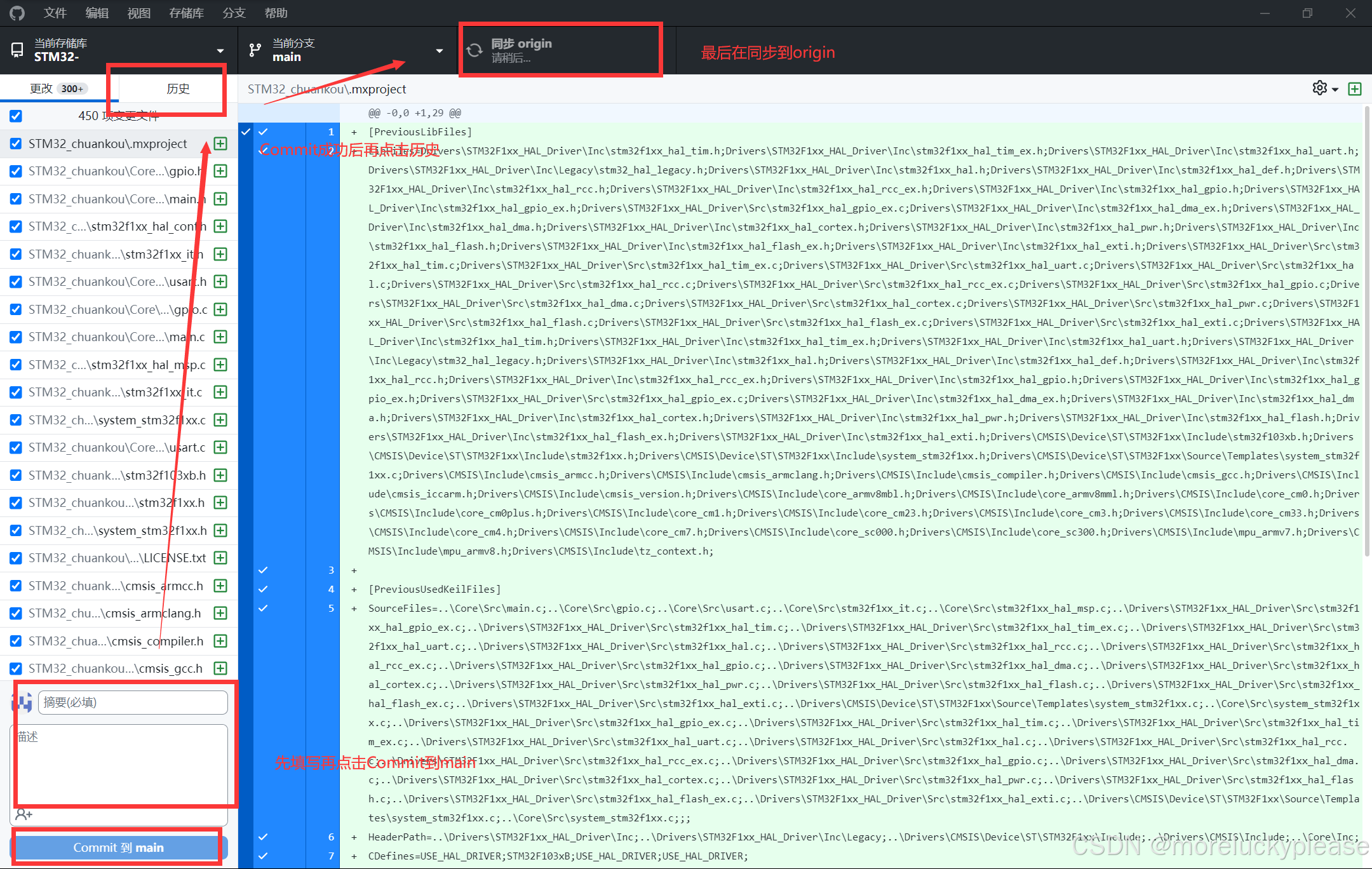Click the 摘要(必填) summary input field
Screen dimensions: 1372x869
pyautogui.click(x=133, y=702)
